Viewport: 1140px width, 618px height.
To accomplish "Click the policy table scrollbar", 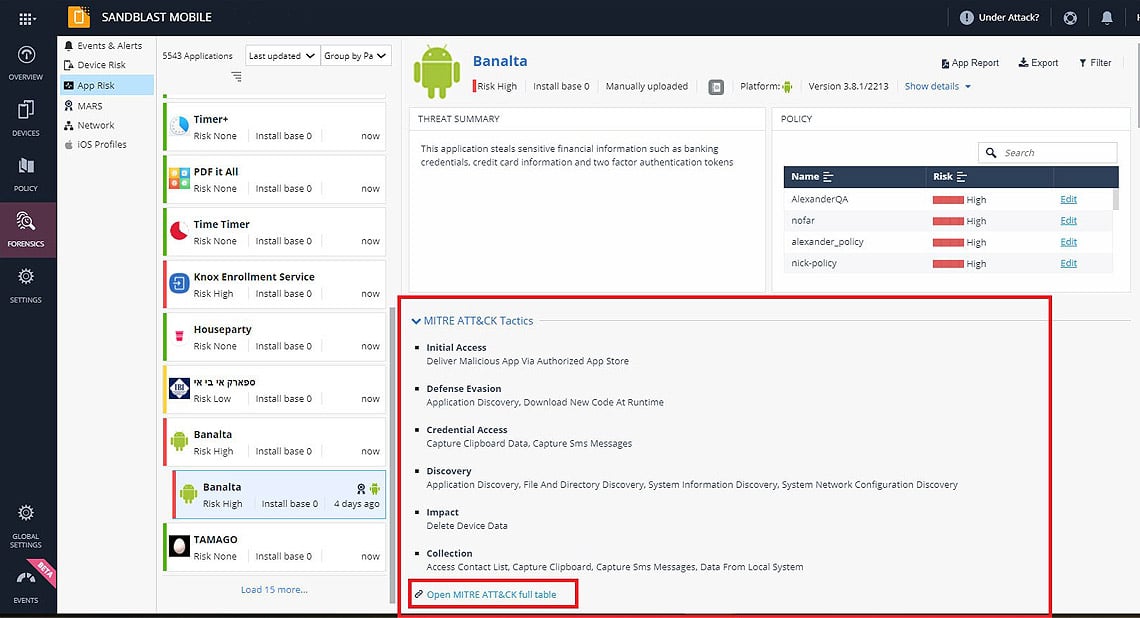I will click(1116, 199).
